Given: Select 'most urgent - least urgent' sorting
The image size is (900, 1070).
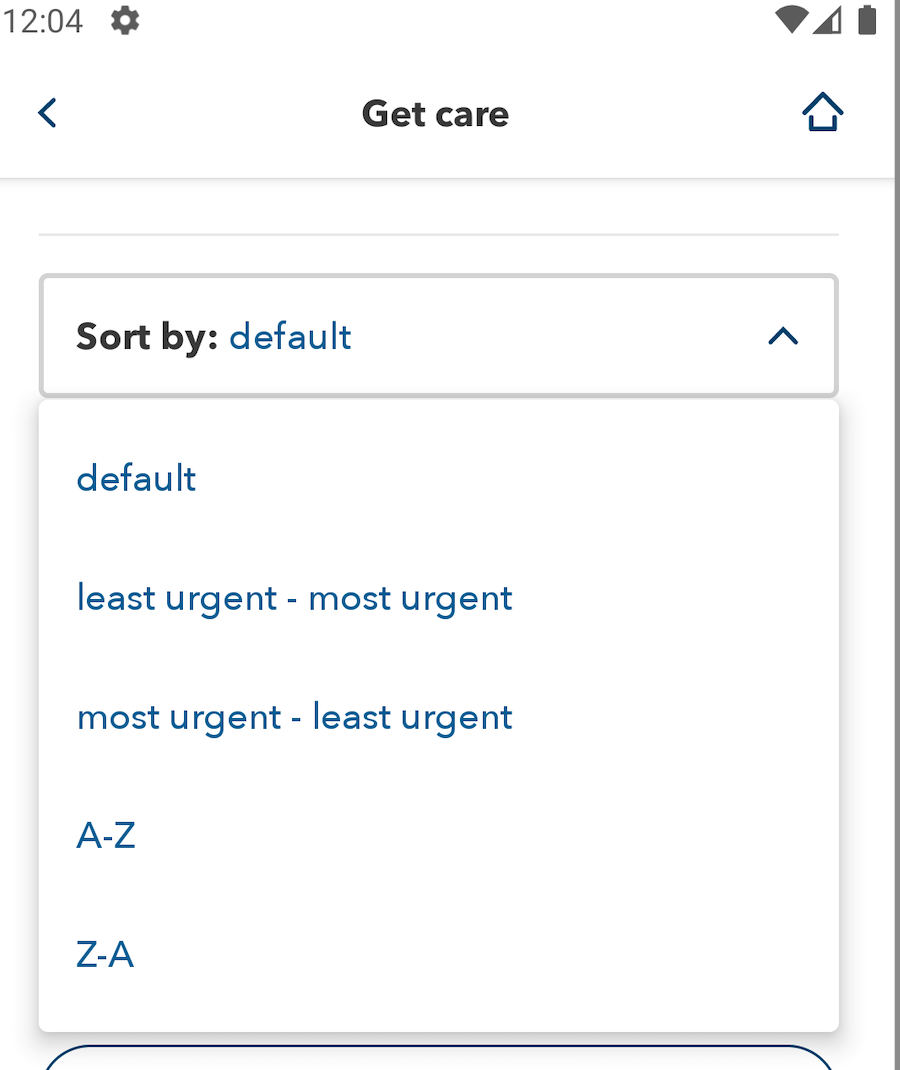Looking at the screenshot, I should coord(295,717).
